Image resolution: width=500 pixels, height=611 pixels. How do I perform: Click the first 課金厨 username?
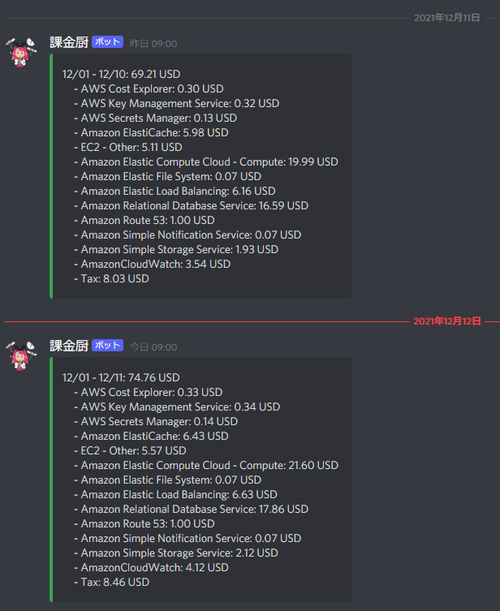tap(69, 42)
